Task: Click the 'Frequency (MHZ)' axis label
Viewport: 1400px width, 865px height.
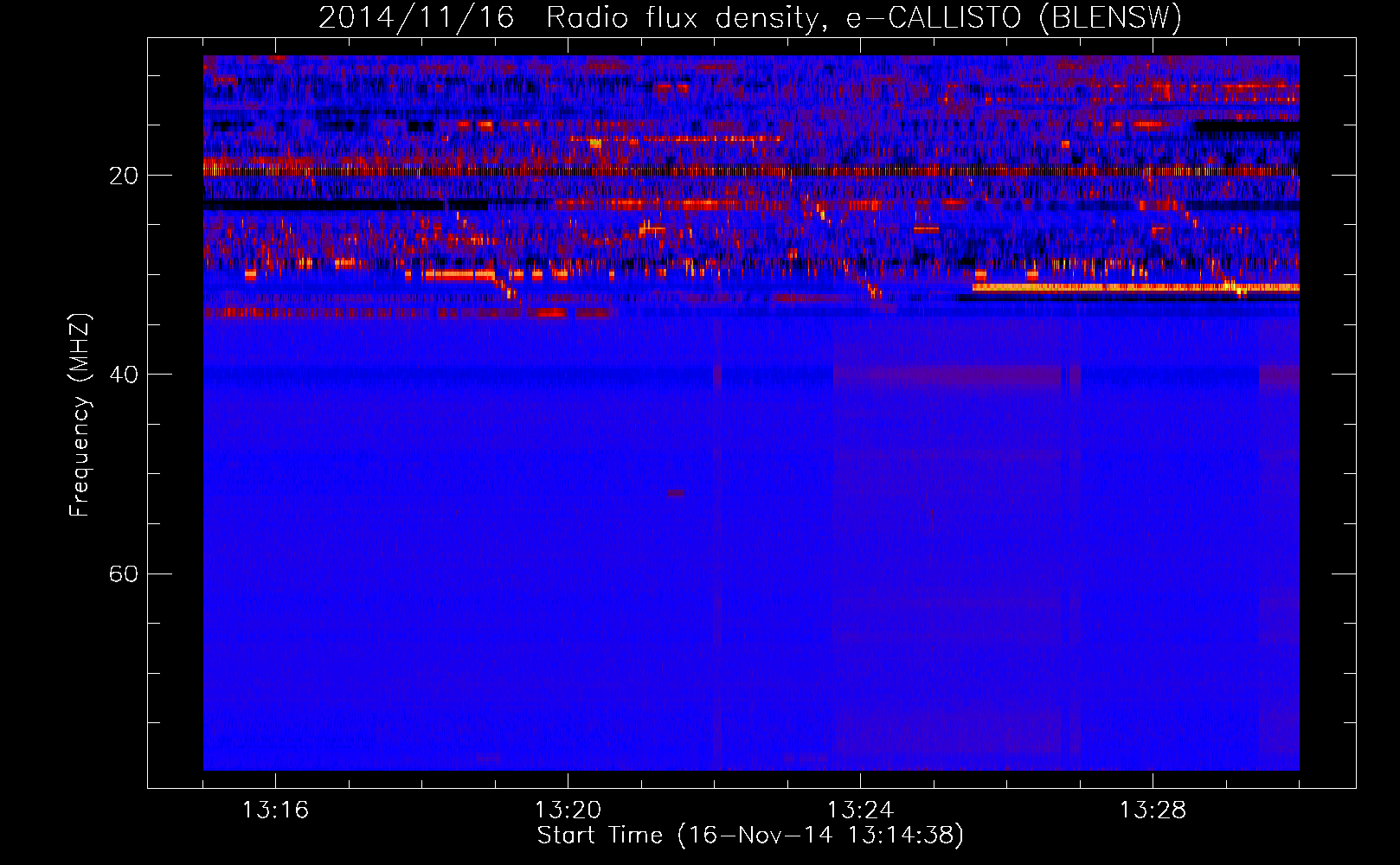Action: pyautogui.click(x=79, y=415)
